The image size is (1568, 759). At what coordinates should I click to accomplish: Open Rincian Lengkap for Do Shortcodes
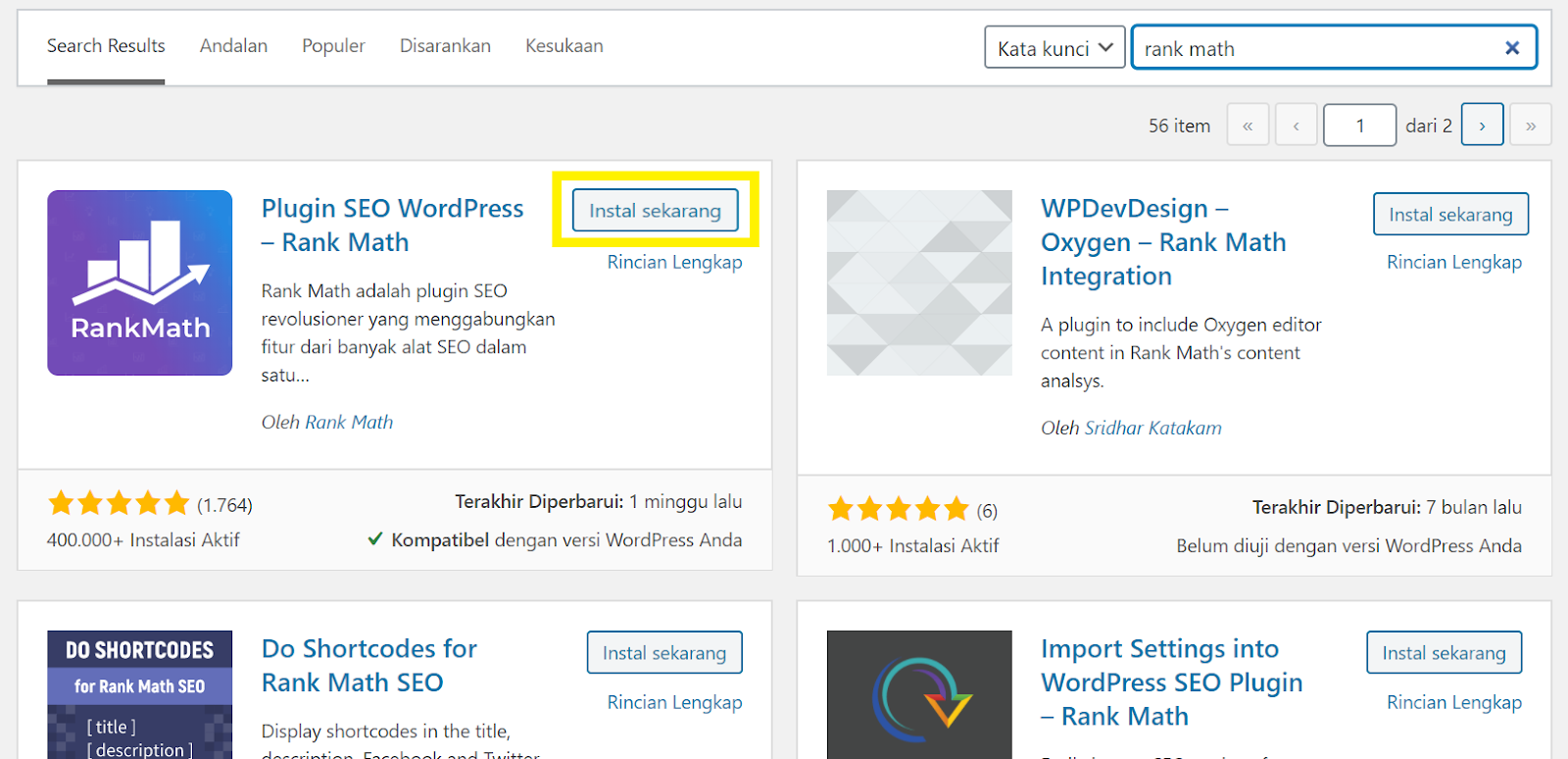coord(674,702)
